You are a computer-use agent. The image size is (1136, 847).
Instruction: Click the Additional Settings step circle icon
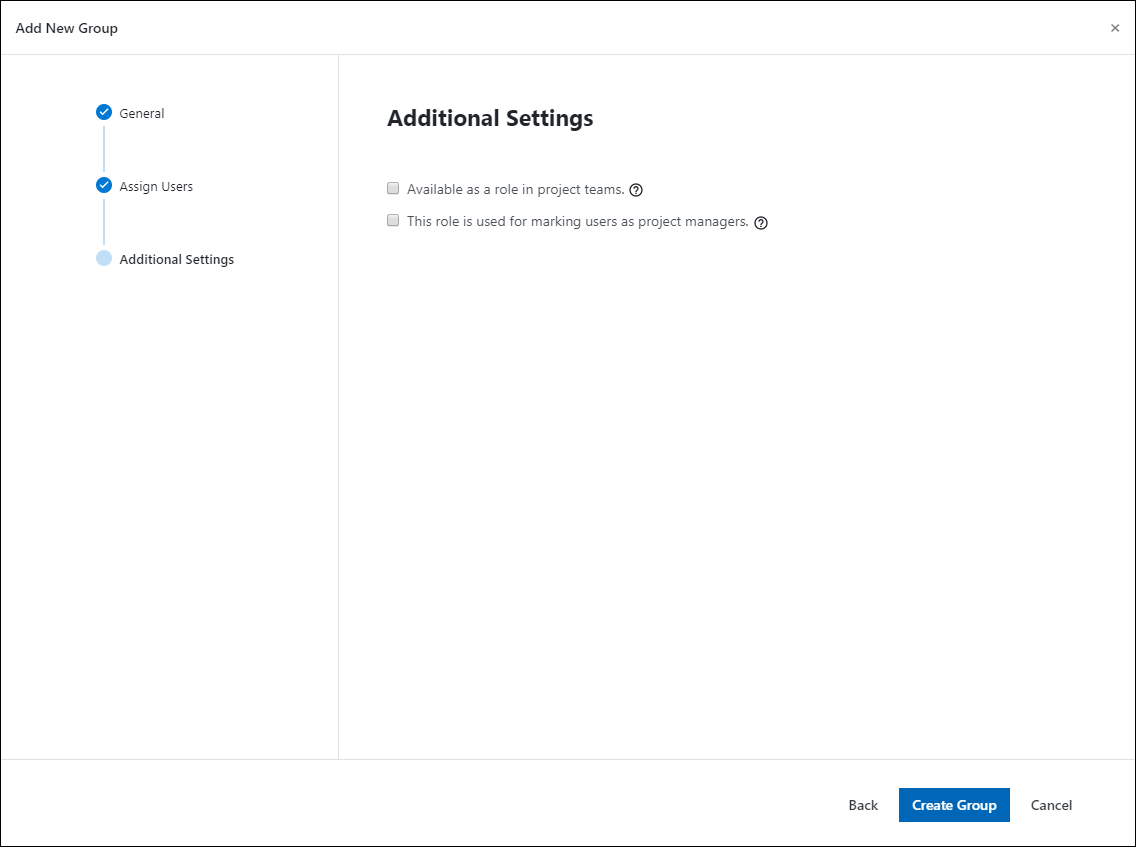[x=104, y=258]
